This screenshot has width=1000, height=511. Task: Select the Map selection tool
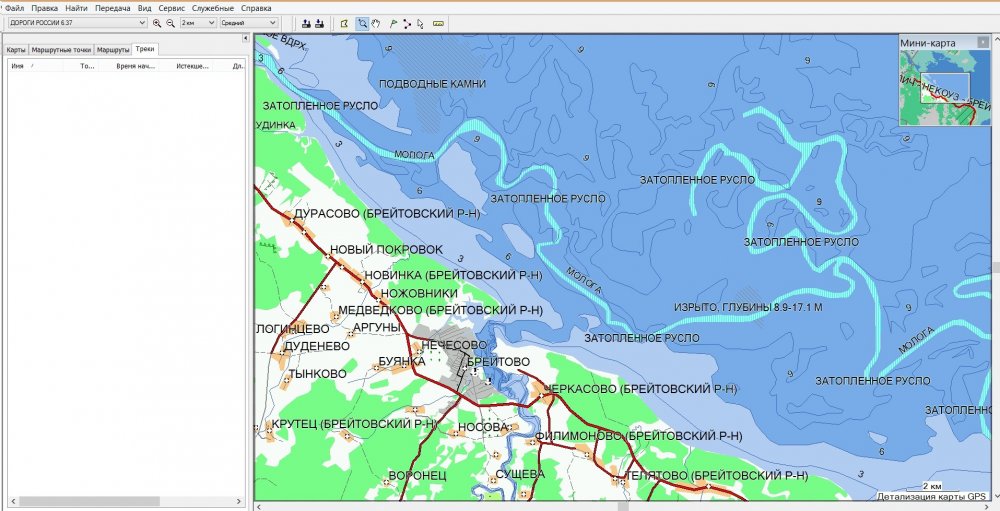pos(344,23)
